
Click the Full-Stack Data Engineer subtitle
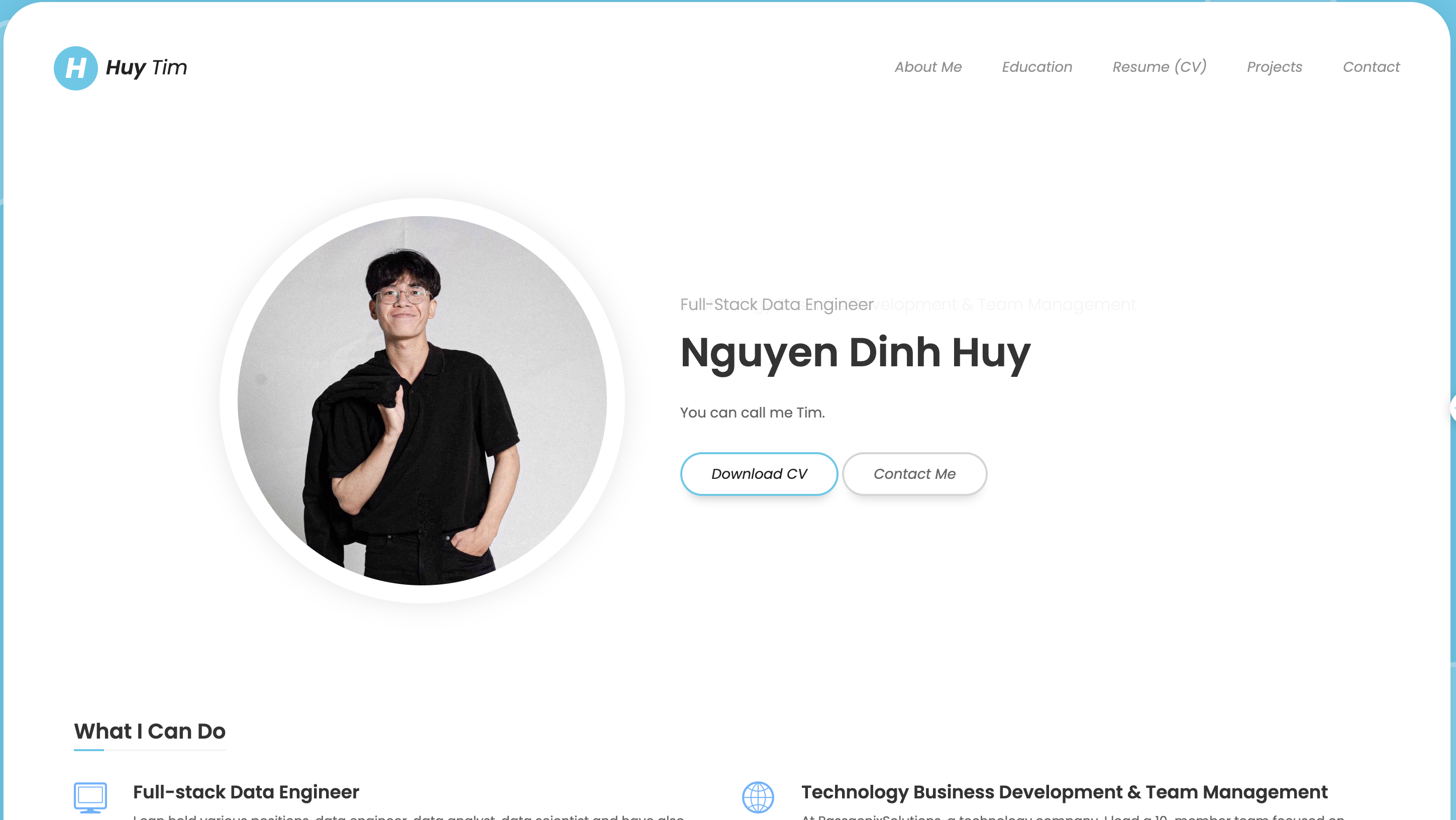click(x=777, y=304)
